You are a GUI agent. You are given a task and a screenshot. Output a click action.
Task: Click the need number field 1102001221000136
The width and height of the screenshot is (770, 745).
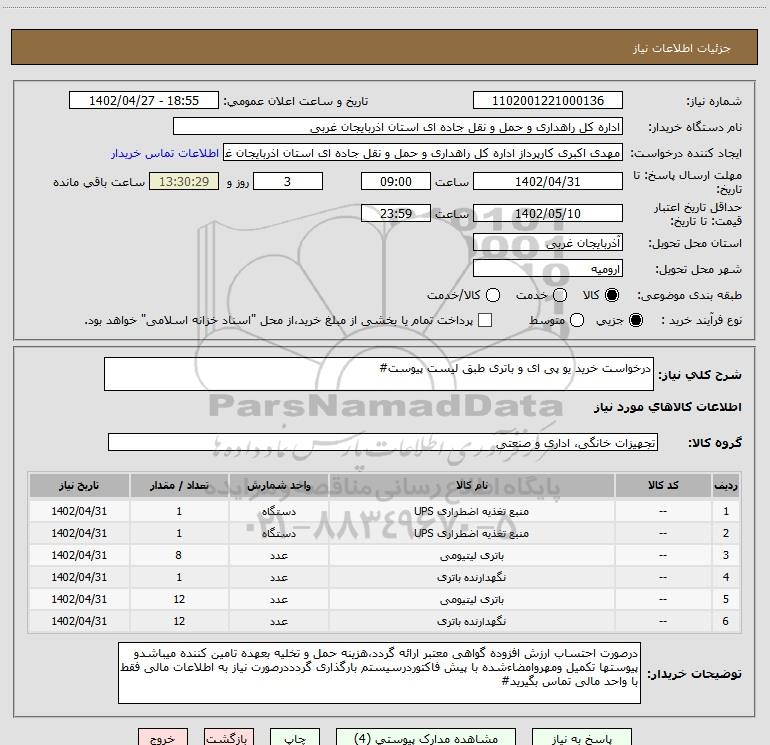point(548,101)
